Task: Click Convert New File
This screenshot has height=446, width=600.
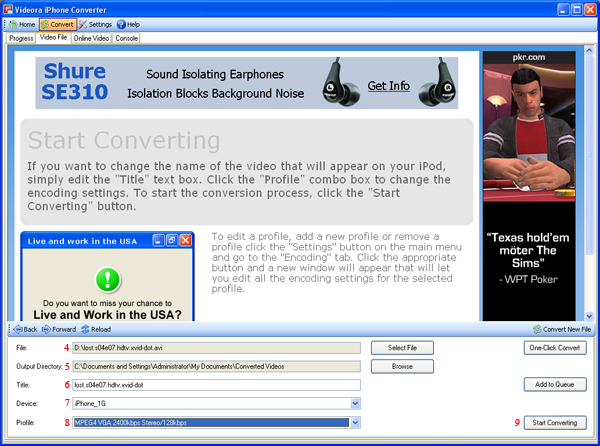Action: pyautogui.click(x=562, y=329)
